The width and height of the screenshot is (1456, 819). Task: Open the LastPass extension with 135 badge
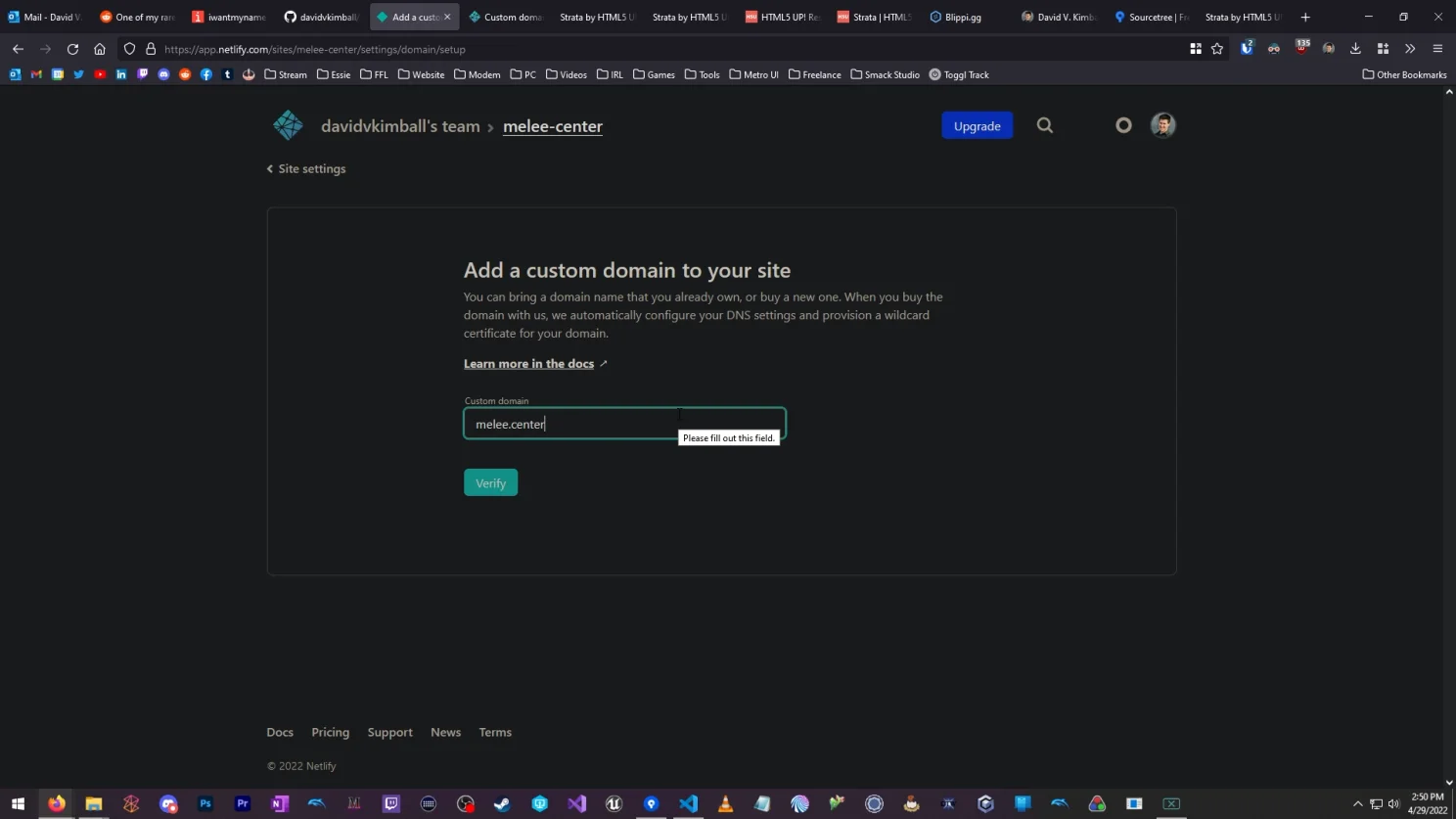coord(1300,48)
